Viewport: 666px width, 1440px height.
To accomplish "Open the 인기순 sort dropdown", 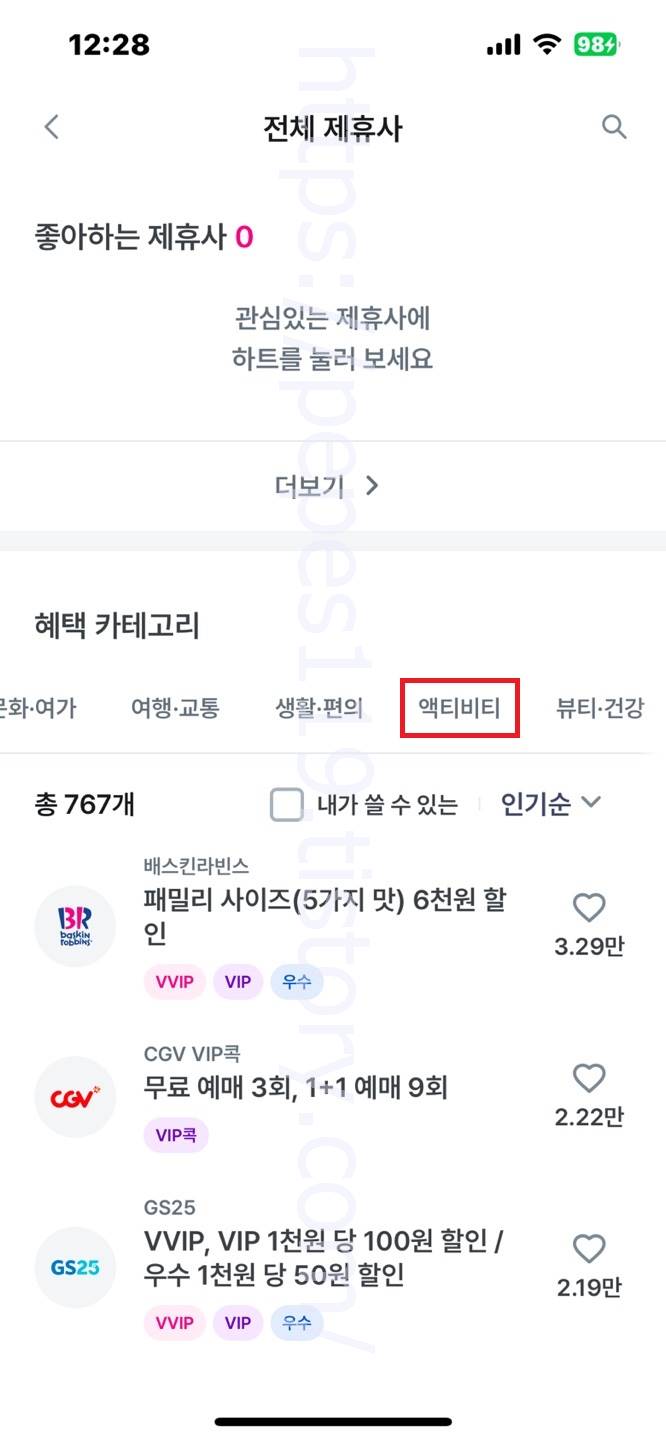I will [x=550, y=803].
